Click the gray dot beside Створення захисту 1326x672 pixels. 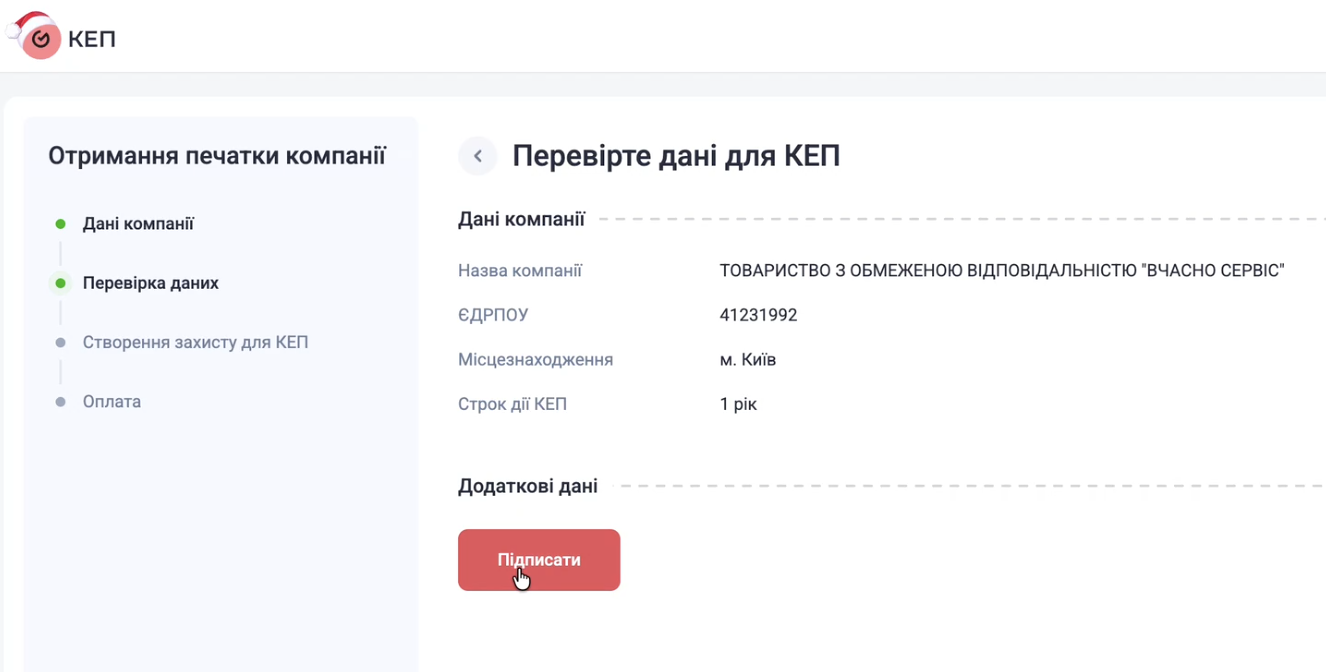pyautogui.click(x=60, y=342)
